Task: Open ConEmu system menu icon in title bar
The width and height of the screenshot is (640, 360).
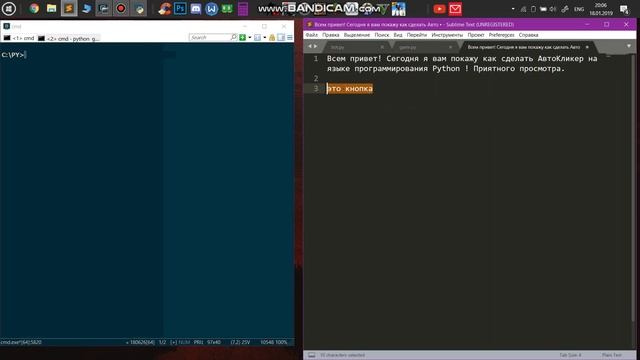Action: (6, 26)
